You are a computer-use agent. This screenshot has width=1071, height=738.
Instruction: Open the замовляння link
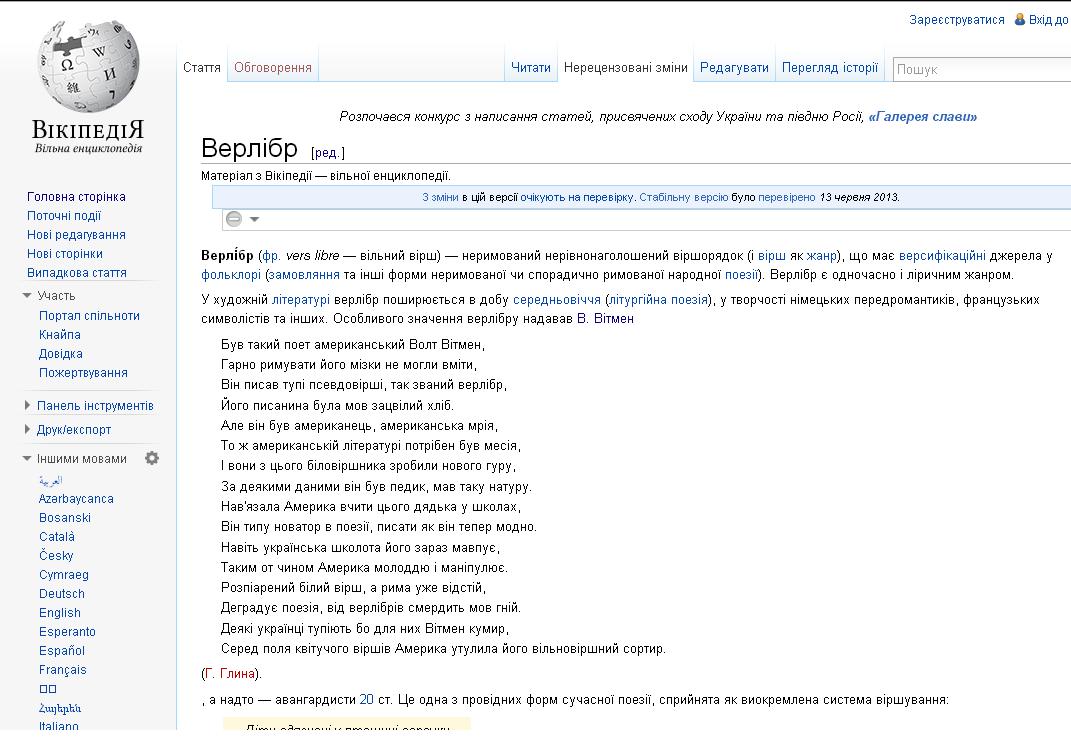[304, 275]
